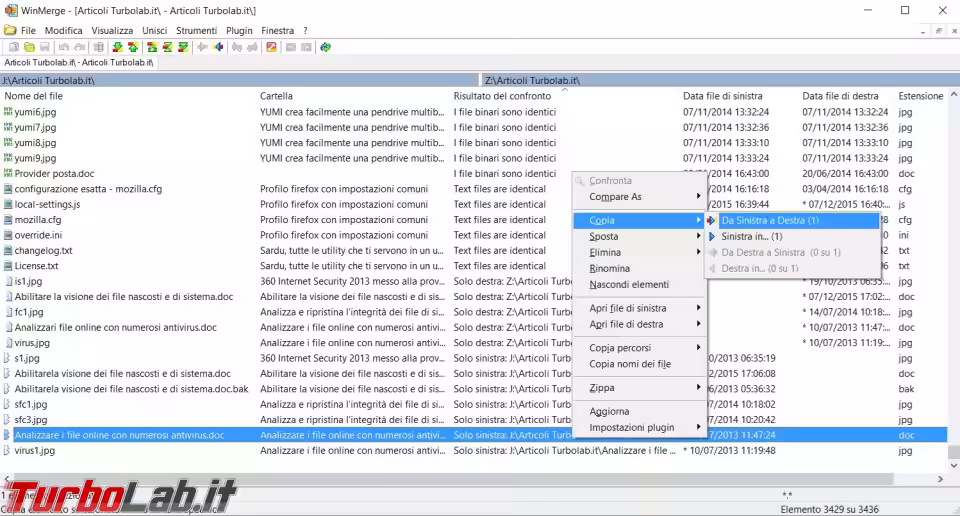Click the Open folder toolbar icon
960x516 pixels.
30,47
